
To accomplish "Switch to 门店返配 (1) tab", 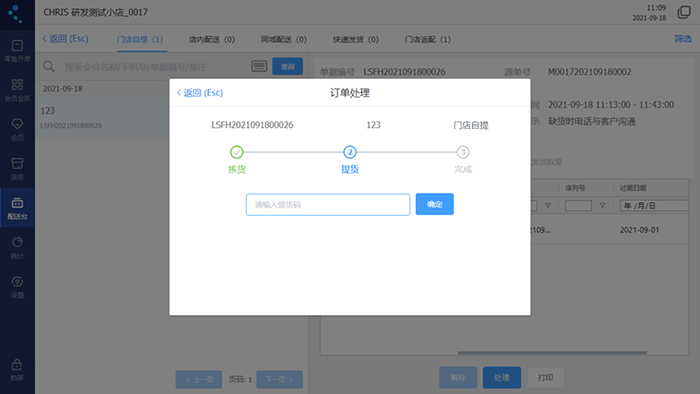I will pos(428,39).
